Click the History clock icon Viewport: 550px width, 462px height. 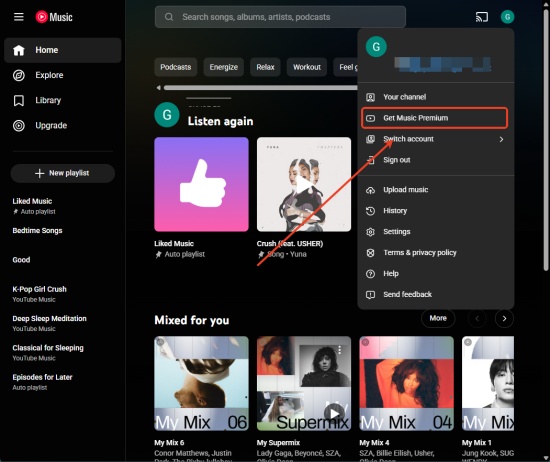coord(370,211)
